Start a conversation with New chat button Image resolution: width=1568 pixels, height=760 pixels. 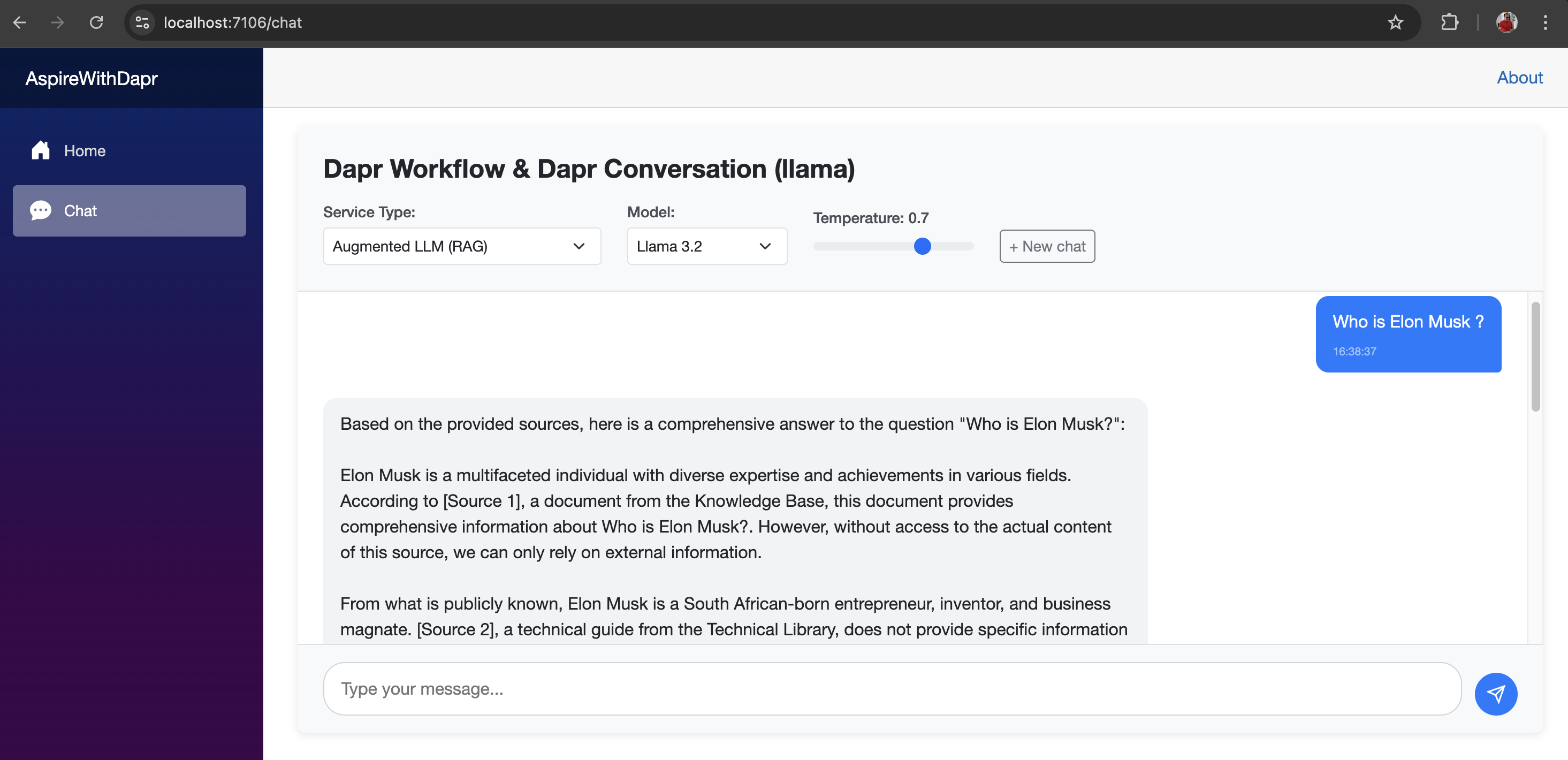(x=1046, y=246)
